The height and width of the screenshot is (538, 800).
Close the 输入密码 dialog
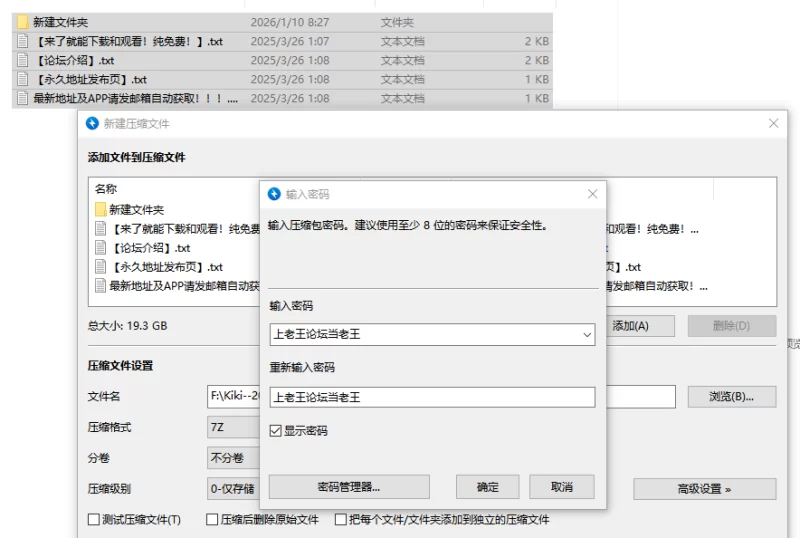[x=592, y=194]
